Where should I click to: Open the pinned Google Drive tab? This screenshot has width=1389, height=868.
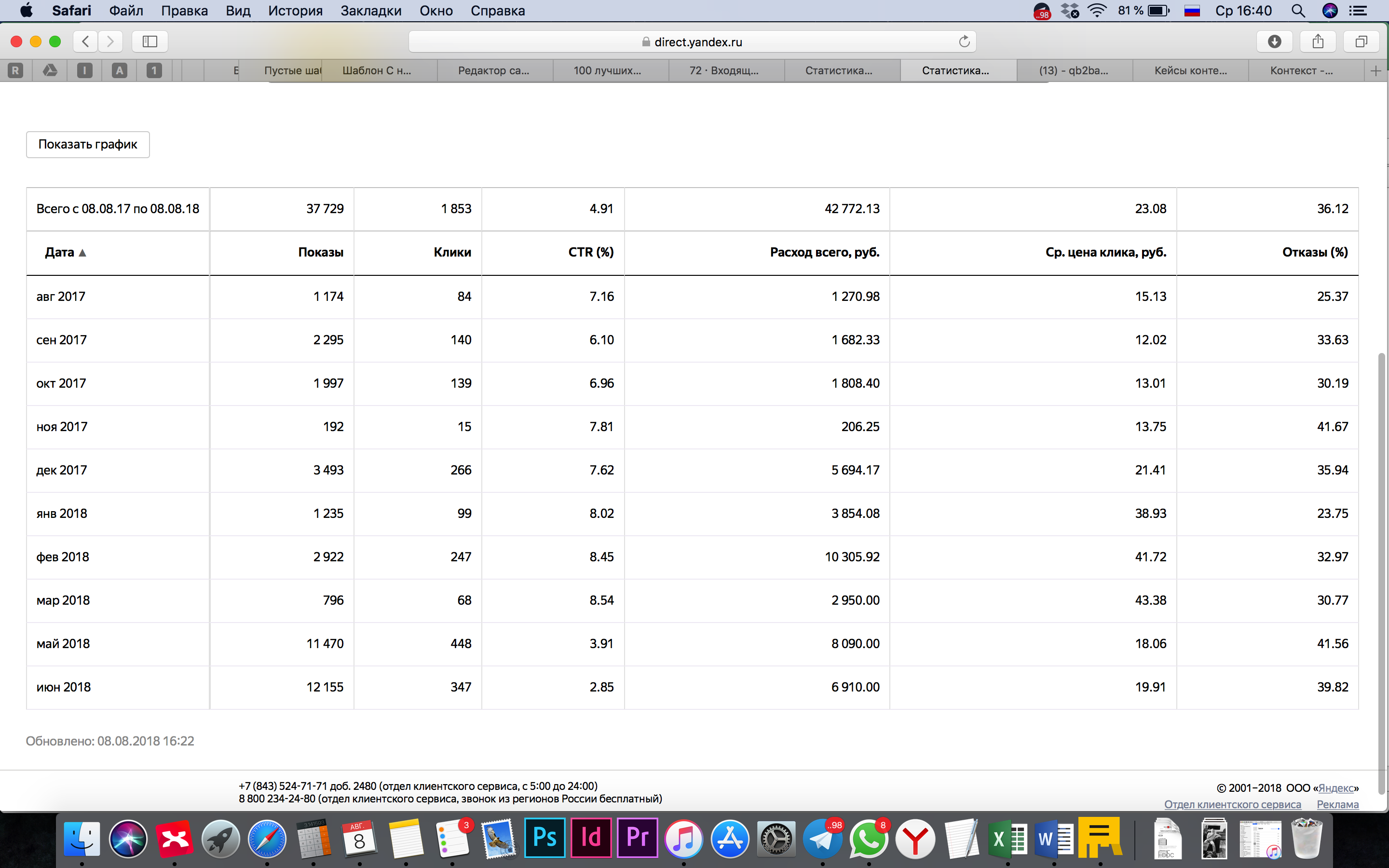[50, 70]
